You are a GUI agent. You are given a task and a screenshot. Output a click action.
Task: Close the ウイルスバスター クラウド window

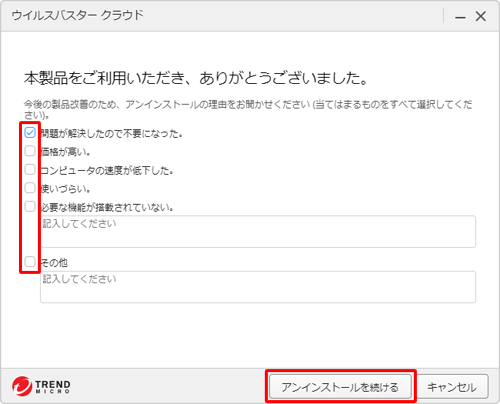(x=481, y=16)
